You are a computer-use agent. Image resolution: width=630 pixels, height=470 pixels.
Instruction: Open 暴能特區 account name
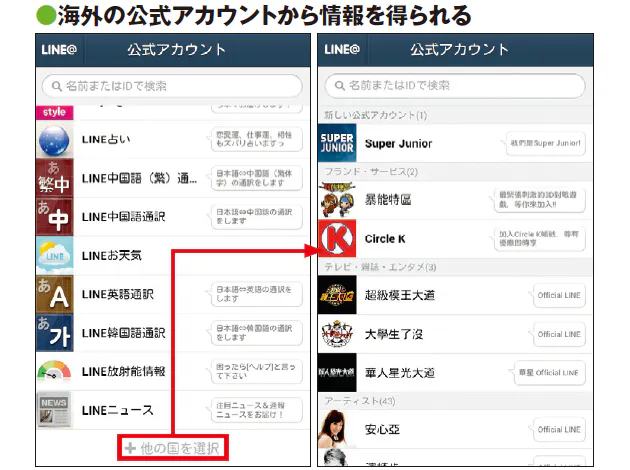pyautogui.click(x=388, y=200)
